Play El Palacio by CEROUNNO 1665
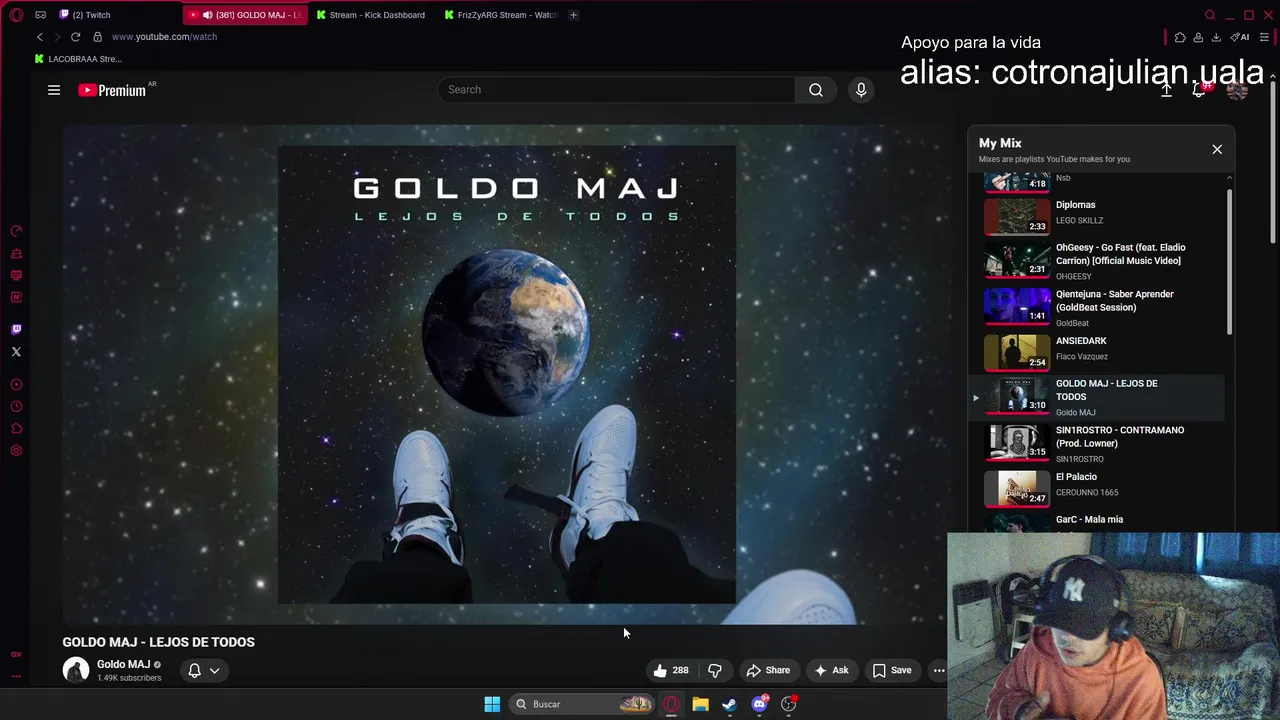Image resolution: width=1280 pixels, height=720 pixels. tap(1096, 487)
